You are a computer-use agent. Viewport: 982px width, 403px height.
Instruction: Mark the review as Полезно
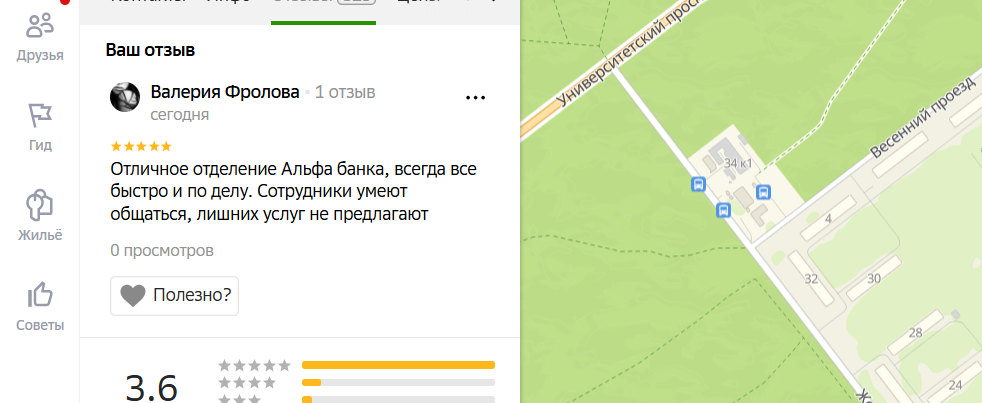click(174, 295)
